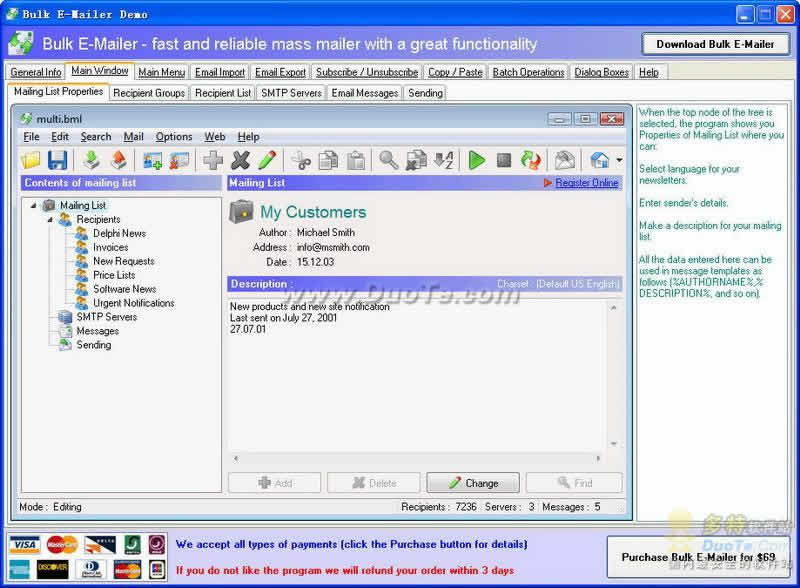The image size is (800, 588).
Task: Switch to Email Import tab
Action: pyautogui.click(x=220, y=72)
